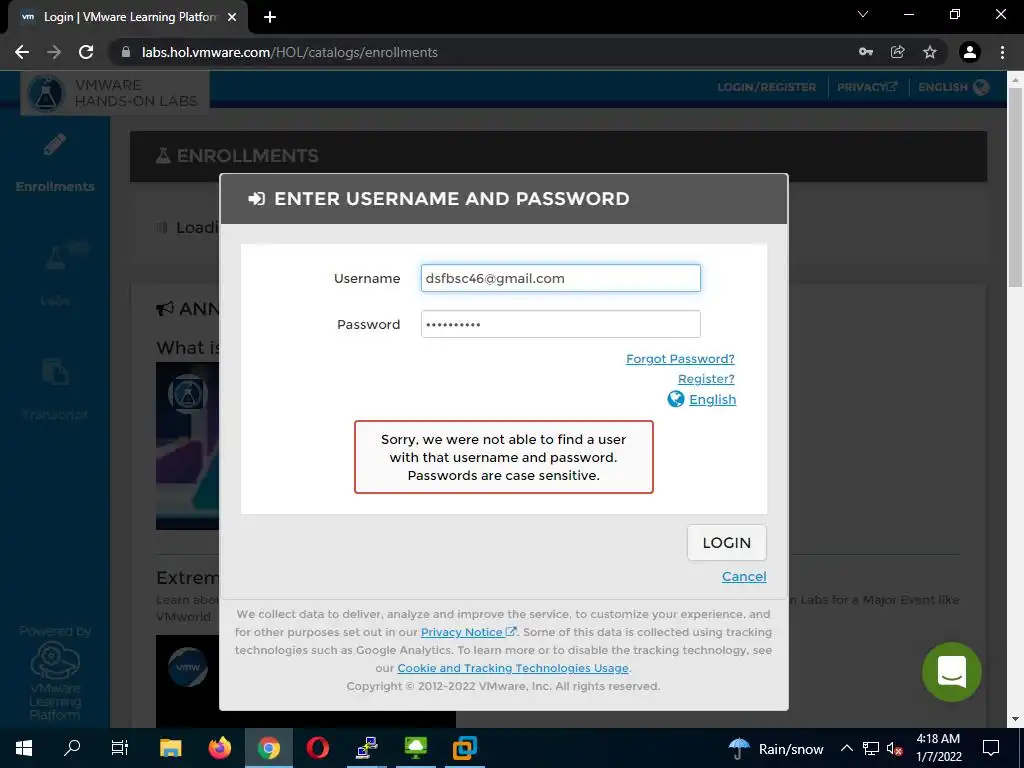Click the LOGIN button
The height and width of the screenshot is (768, 1024).
[x=727, y=543]
